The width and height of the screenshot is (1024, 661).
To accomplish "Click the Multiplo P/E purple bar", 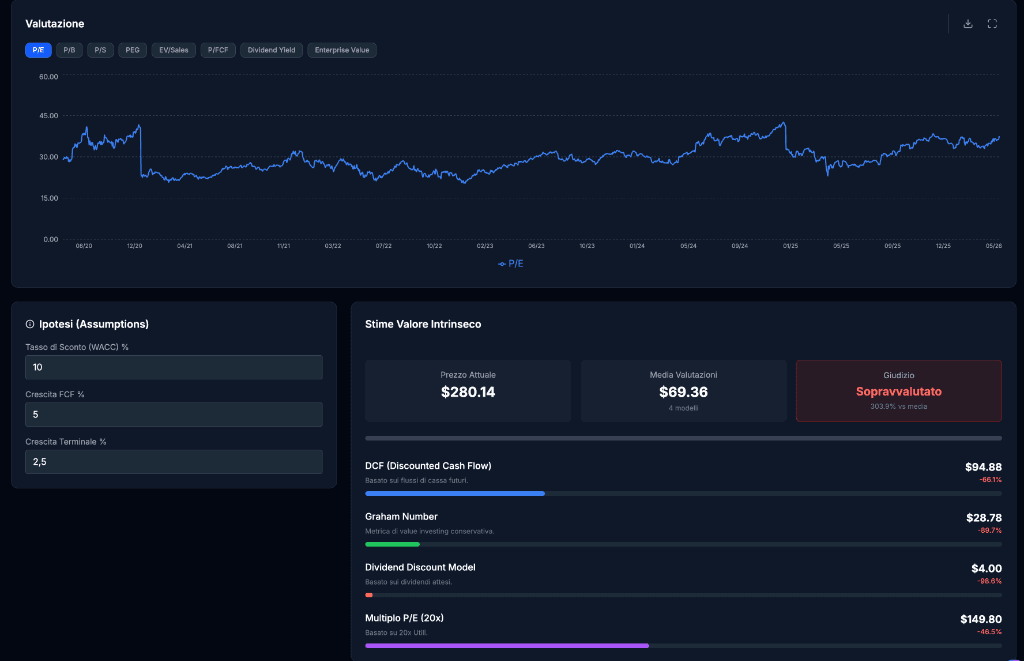I will [x=507, y=645].
